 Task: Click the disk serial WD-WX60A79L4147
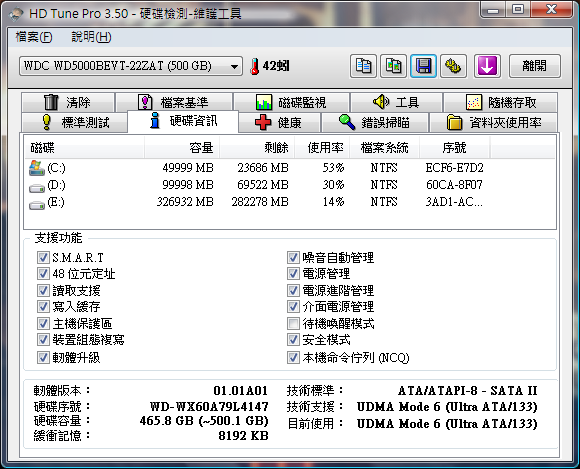[x=209, y=407]
